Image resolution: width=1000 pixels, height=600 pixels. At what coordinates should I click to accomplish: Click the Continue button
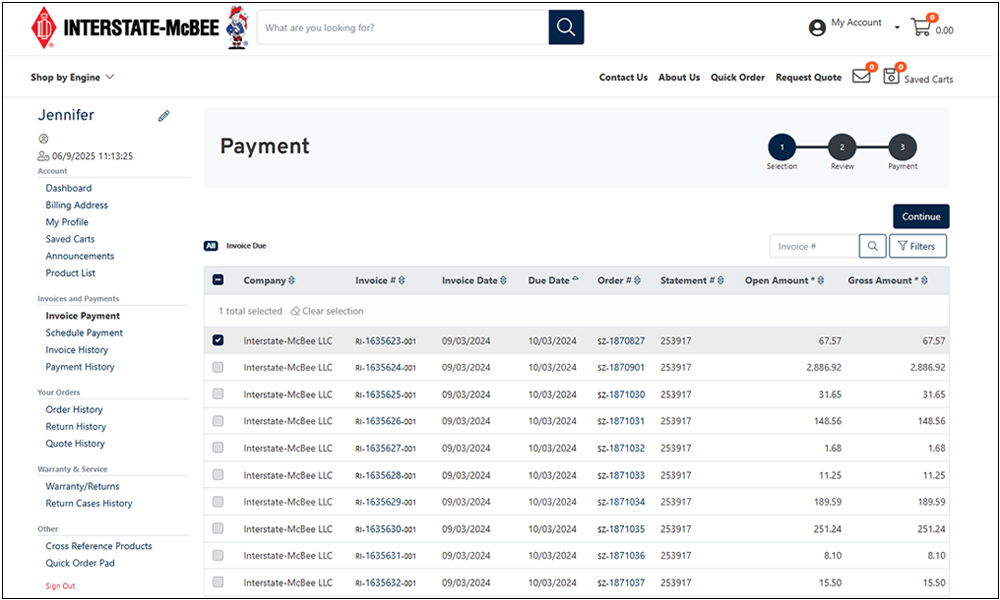[x=921, y=216]
